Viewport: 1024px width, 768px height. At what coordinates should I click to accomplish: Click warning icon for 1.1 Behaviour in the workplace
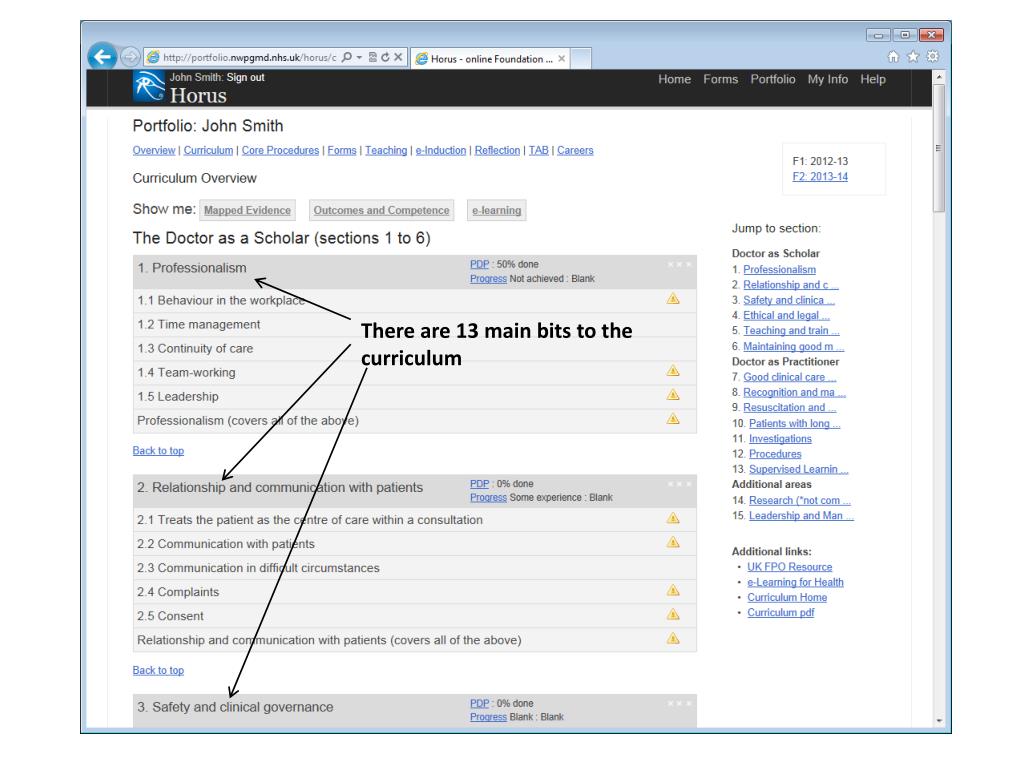click(x=673, y=299)
